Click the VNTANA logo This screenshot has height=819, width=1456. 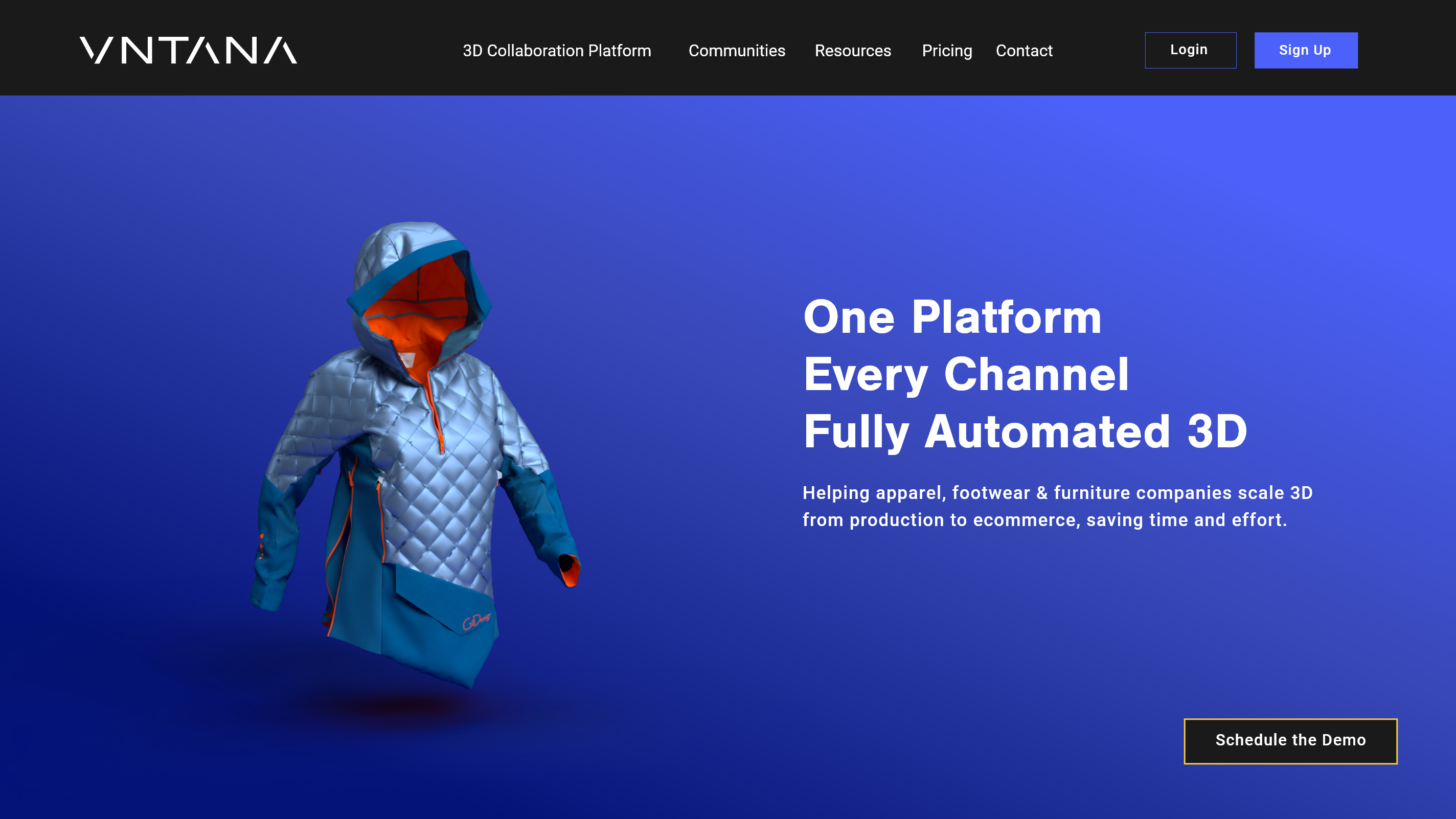point(188,50)
